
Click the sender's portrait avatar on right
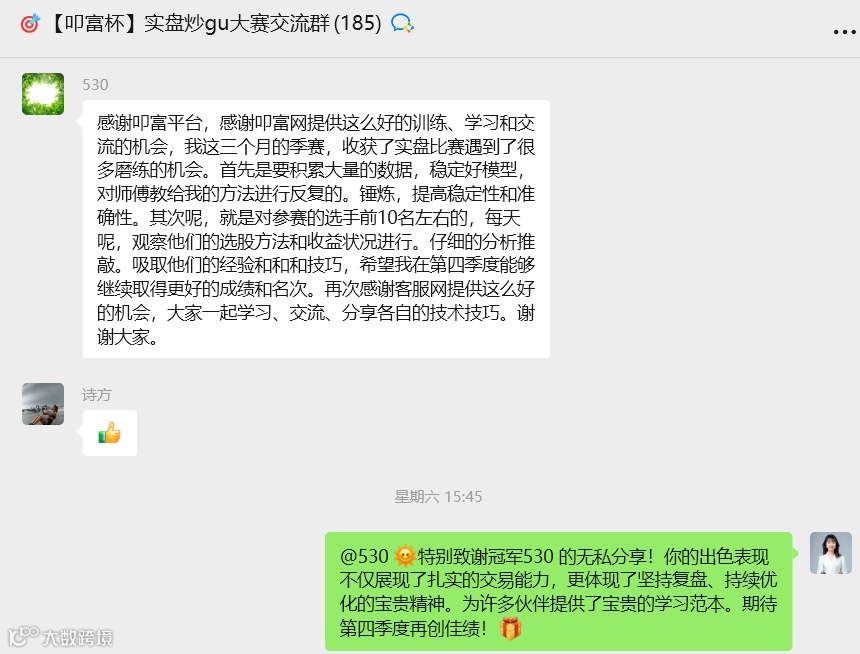[831, 553]
